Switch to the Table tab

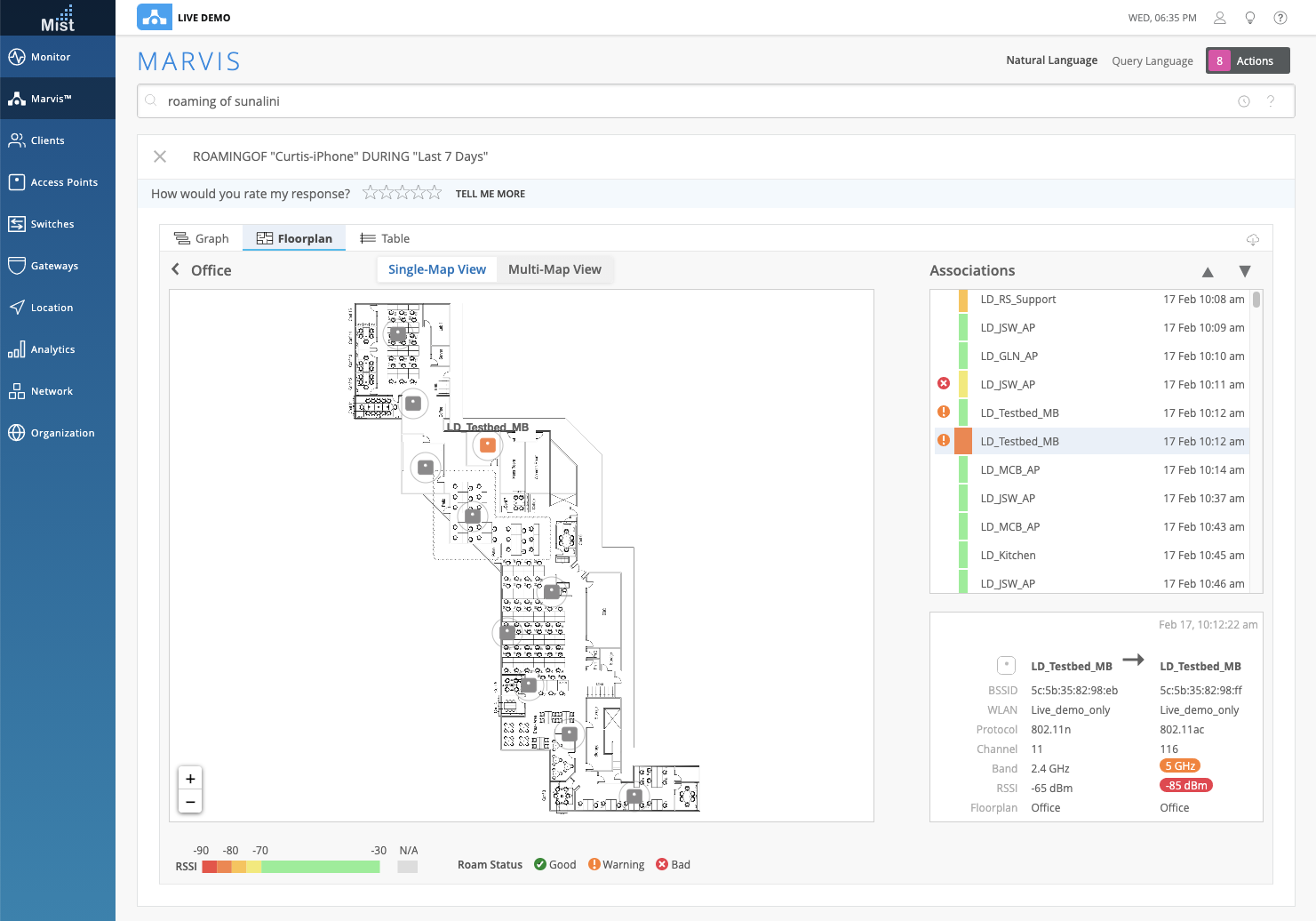(385, 238)
